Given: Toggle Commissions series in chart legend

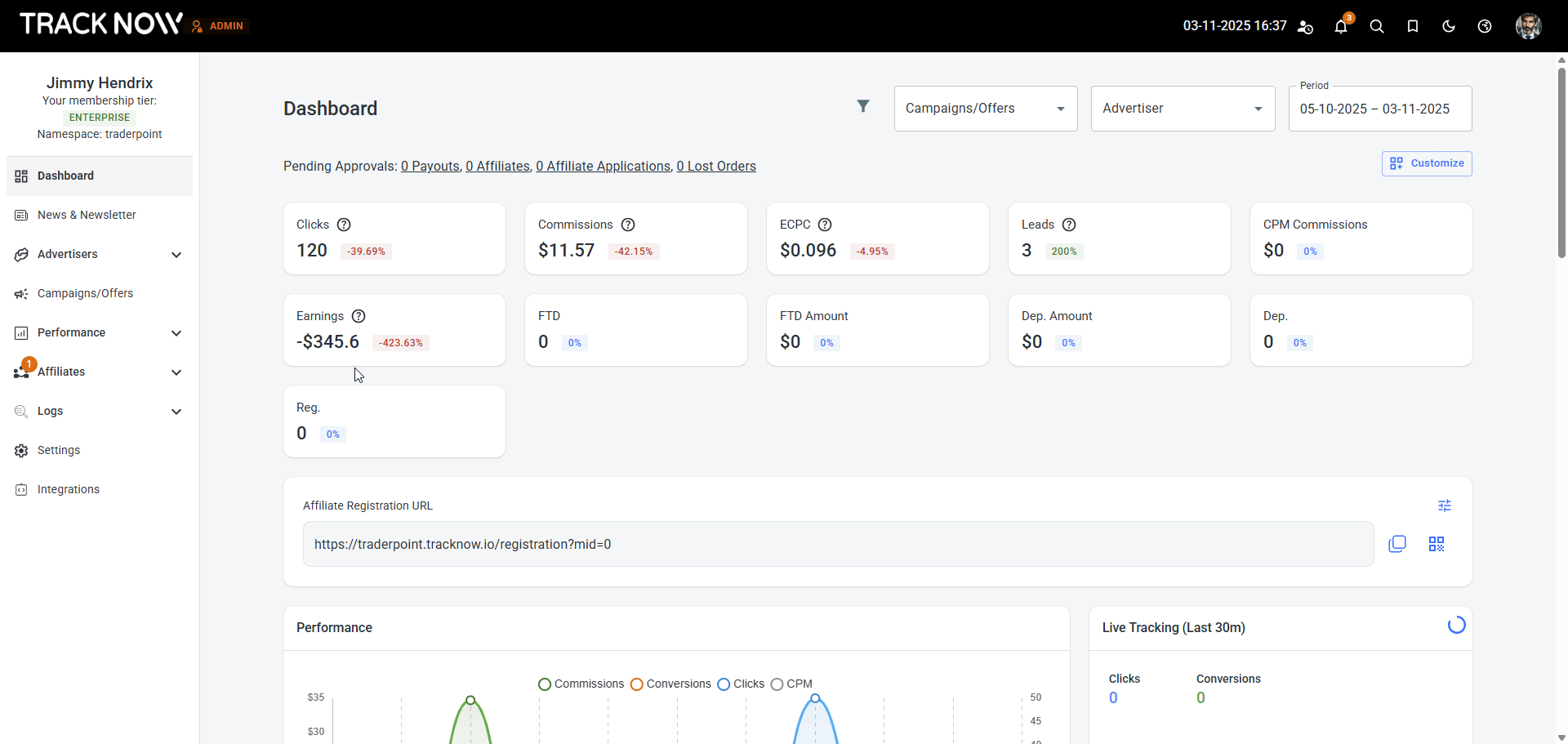Looking at the screenshot, I should (581, 684).
